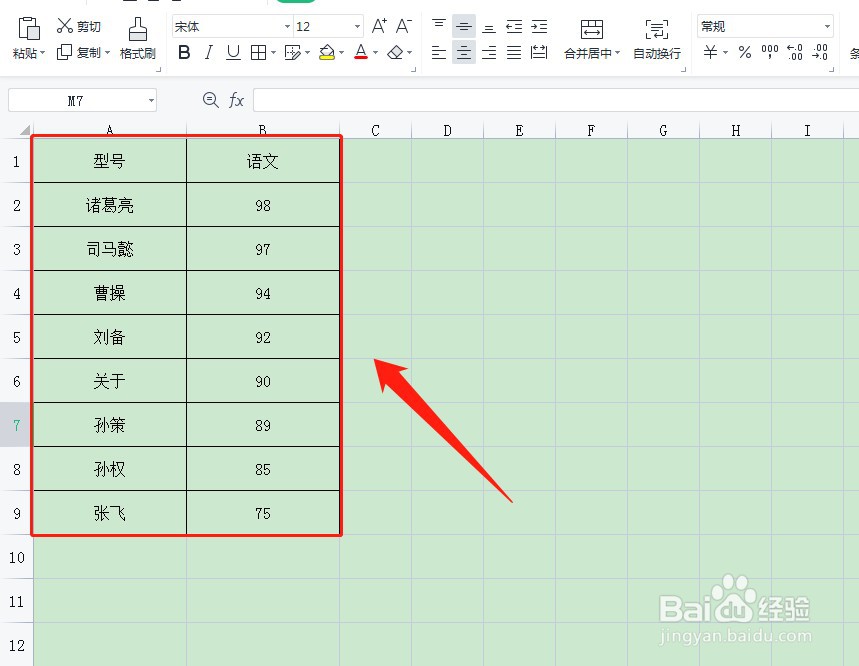Click the fill color bucket icon
Image resolution: width=859 pixels, height=666 pixels.
click(x=327, y=52)
